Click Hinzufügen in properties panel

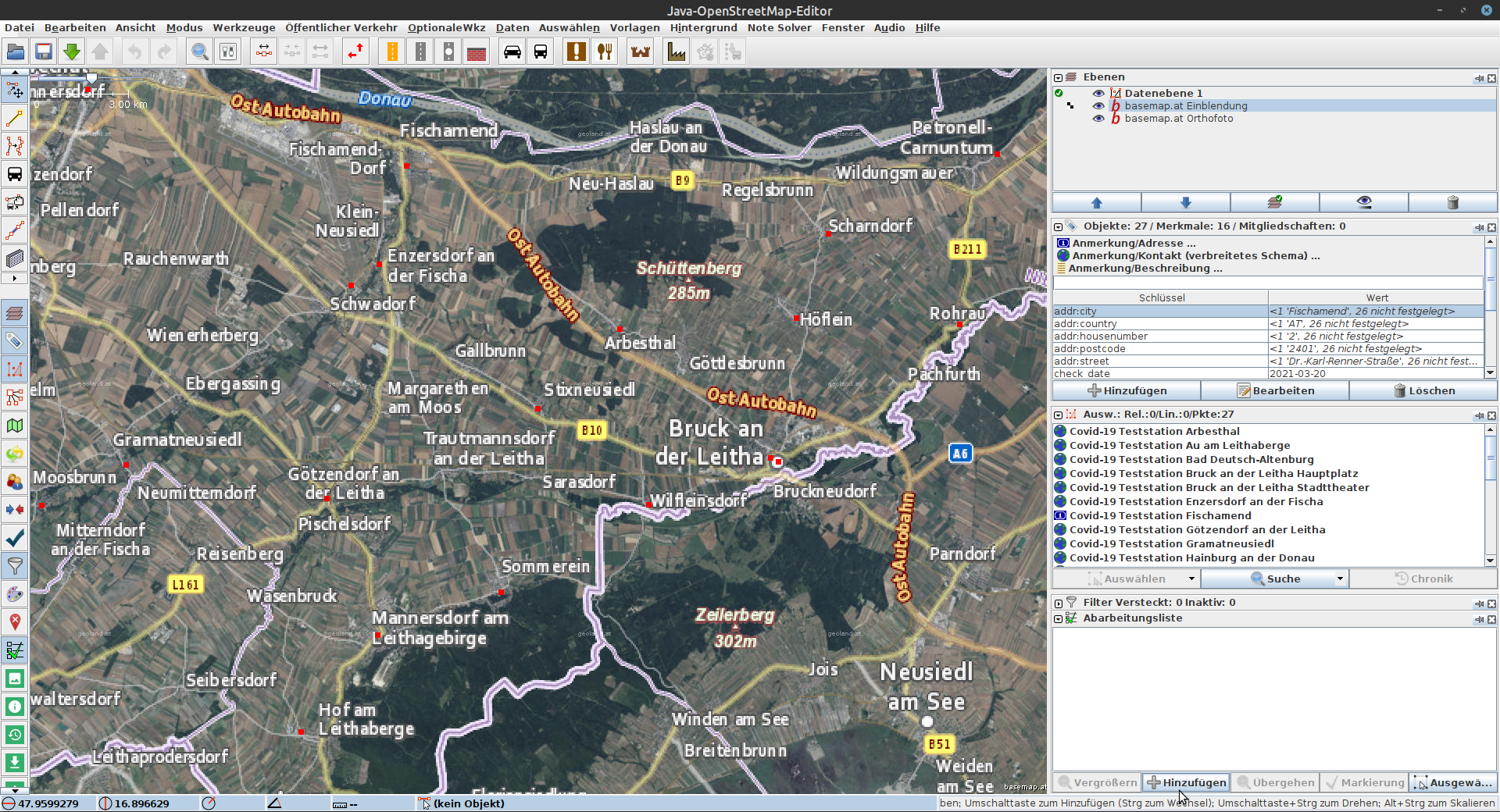1127,390
